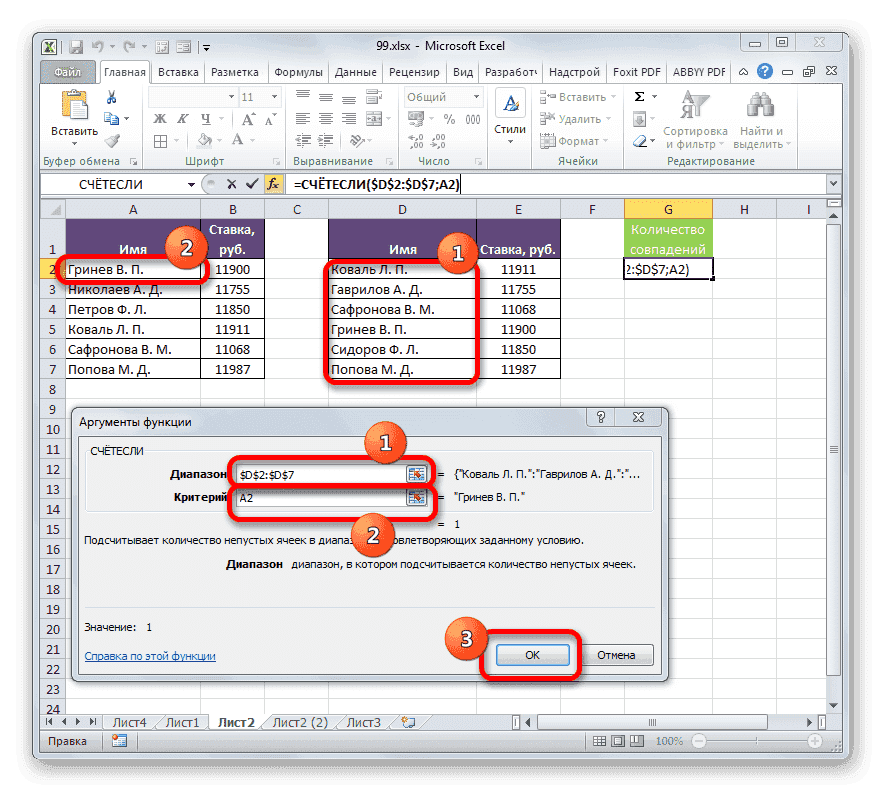Cancel formula entry with the X icon
The image size is (882, 792).
(x=232, y=184)
